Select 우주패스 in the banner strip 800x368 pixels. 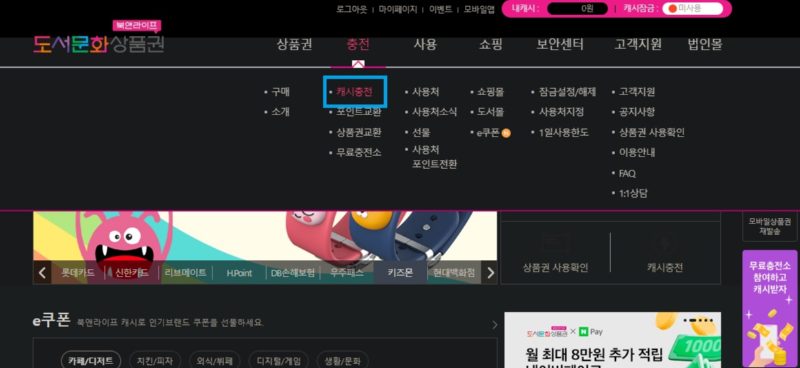346,273
